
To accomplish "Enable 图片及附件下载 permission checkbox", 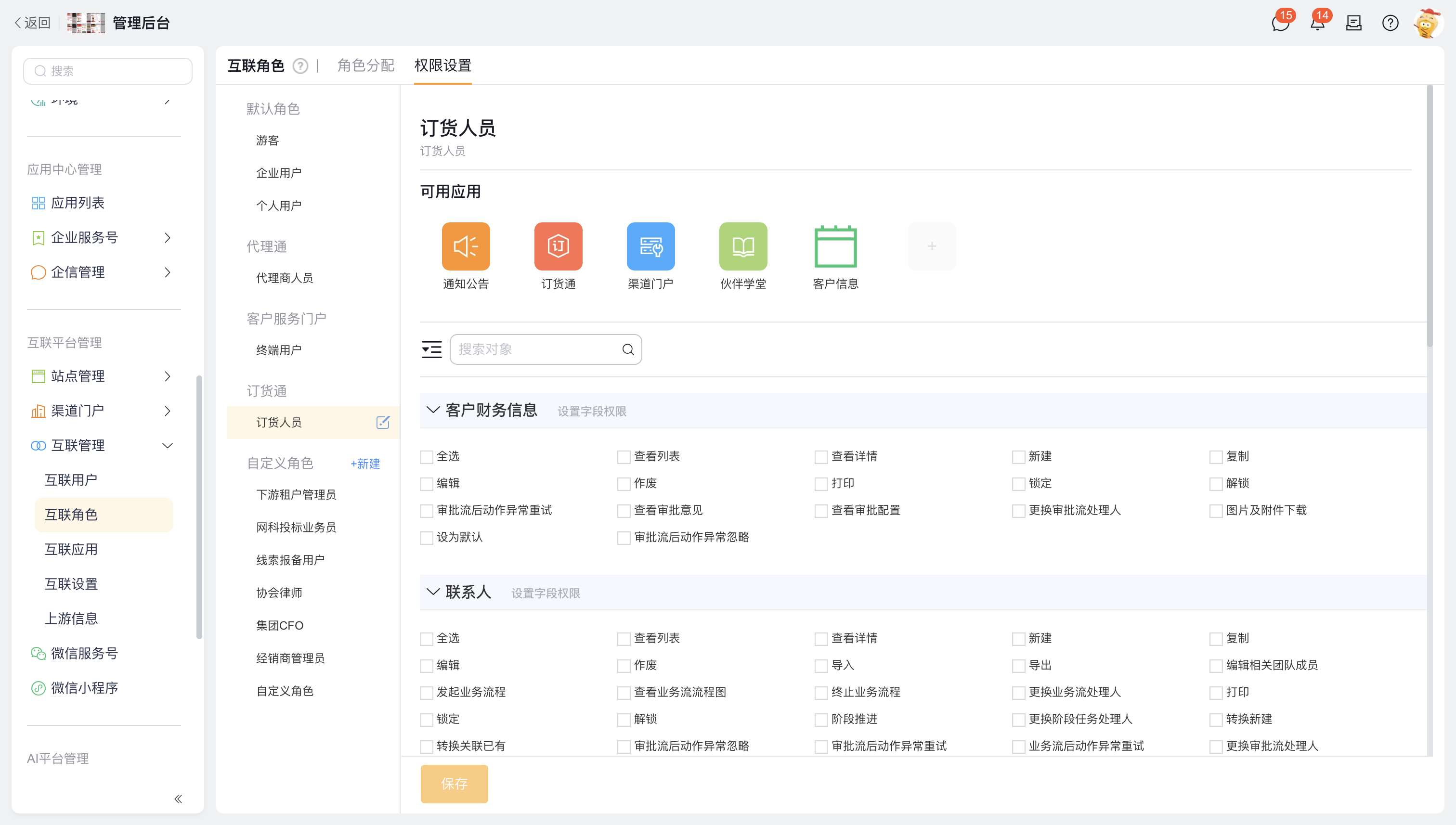I will [1215, 511].
